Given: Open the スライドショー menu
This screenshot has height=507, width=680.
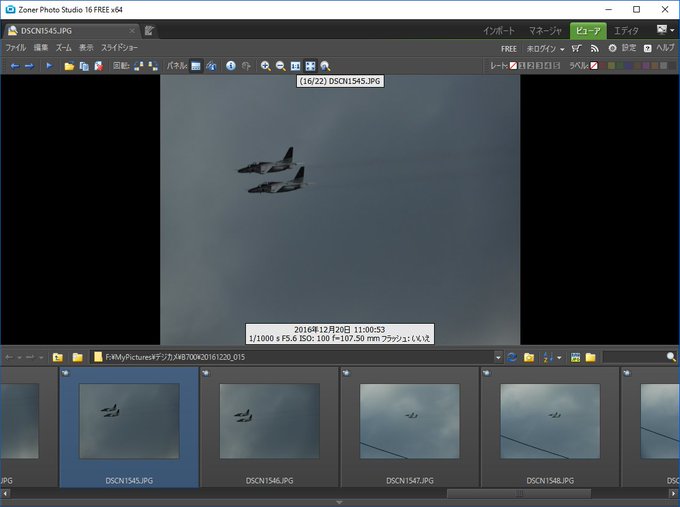Looking at the screenshot, I should tap(119, 48).
